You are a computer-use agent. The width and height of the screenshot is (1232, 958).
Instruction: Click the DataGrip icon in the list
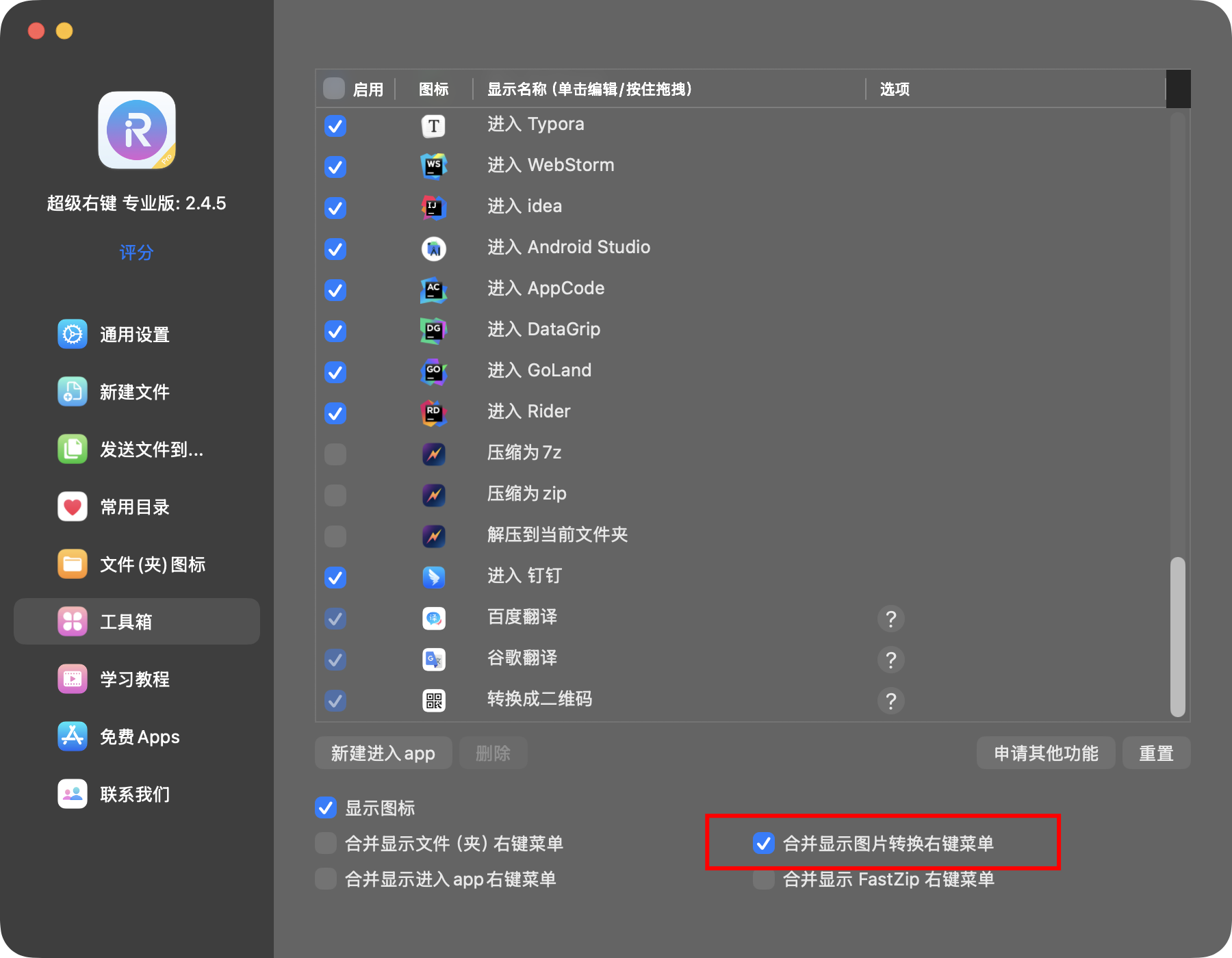tap(433, 331)
